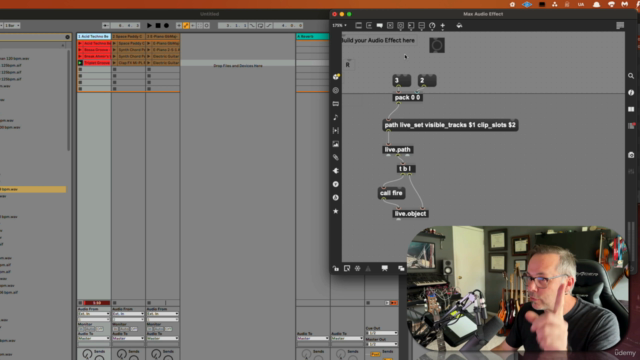This screenshot has width=640, height=360.
Task: Open Max console icon with red dot
Action: point(631,126)
